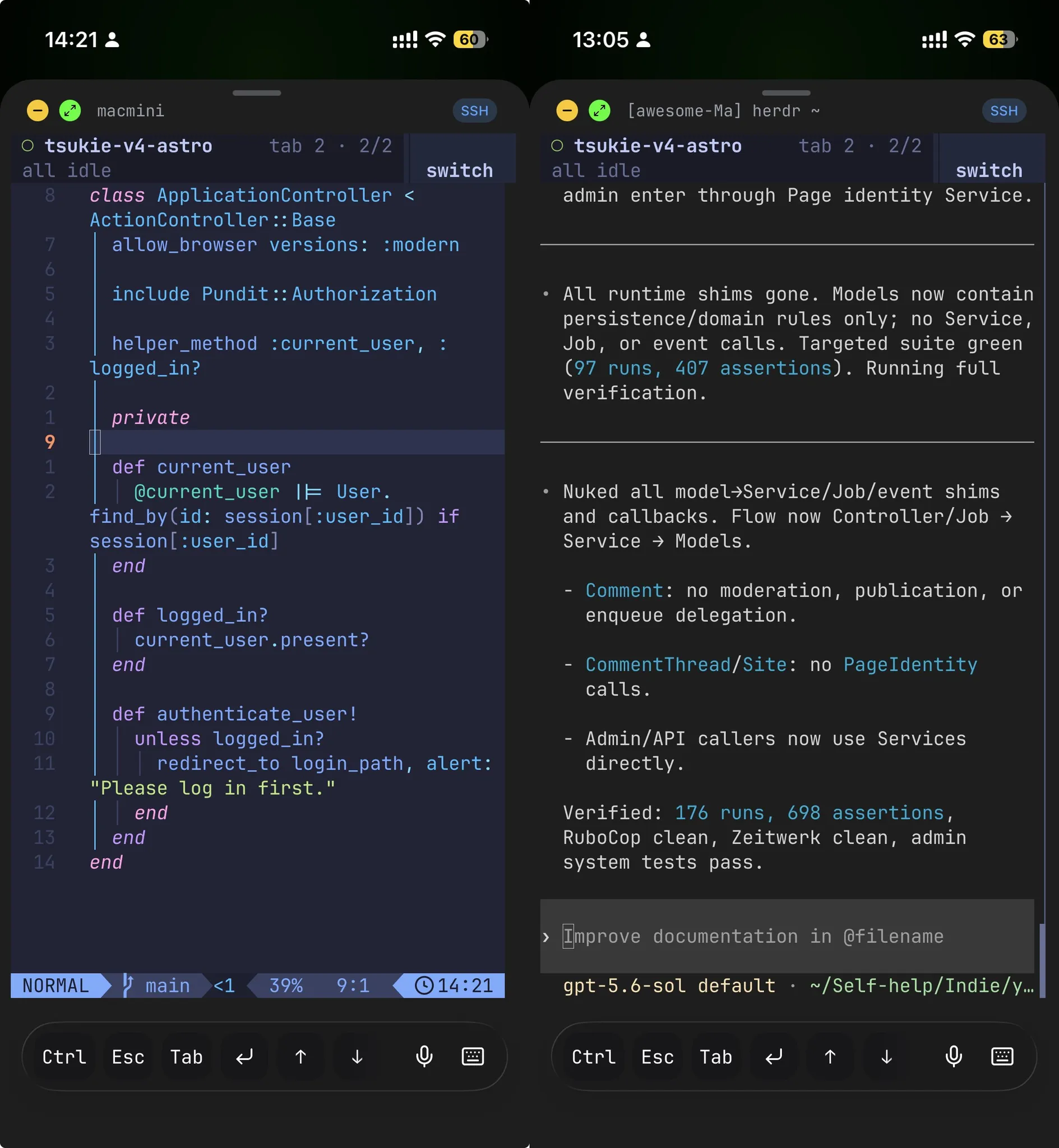Click the clock icon in vim status line

point(424,985)
